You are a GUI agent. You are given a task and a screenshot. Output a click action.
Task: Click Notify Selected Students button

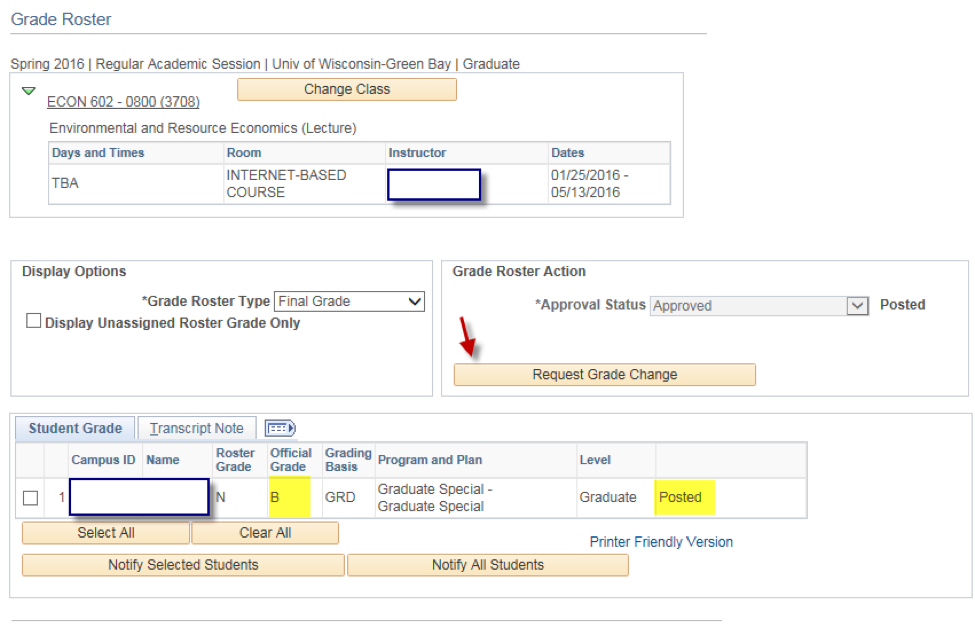(x=183, y=565)
